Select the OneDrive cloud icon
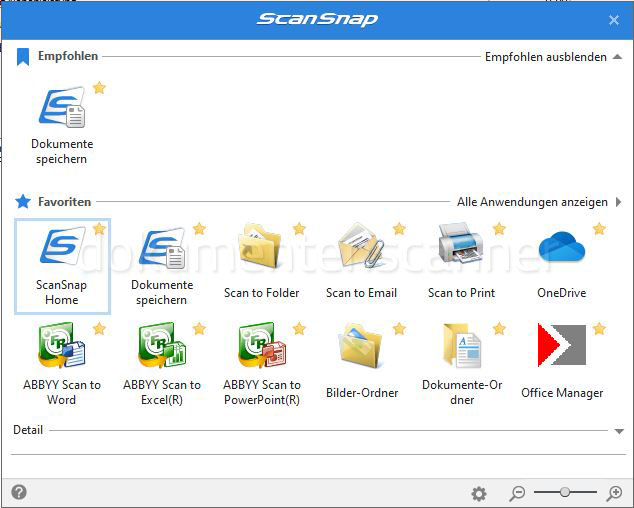 point(561,247)
